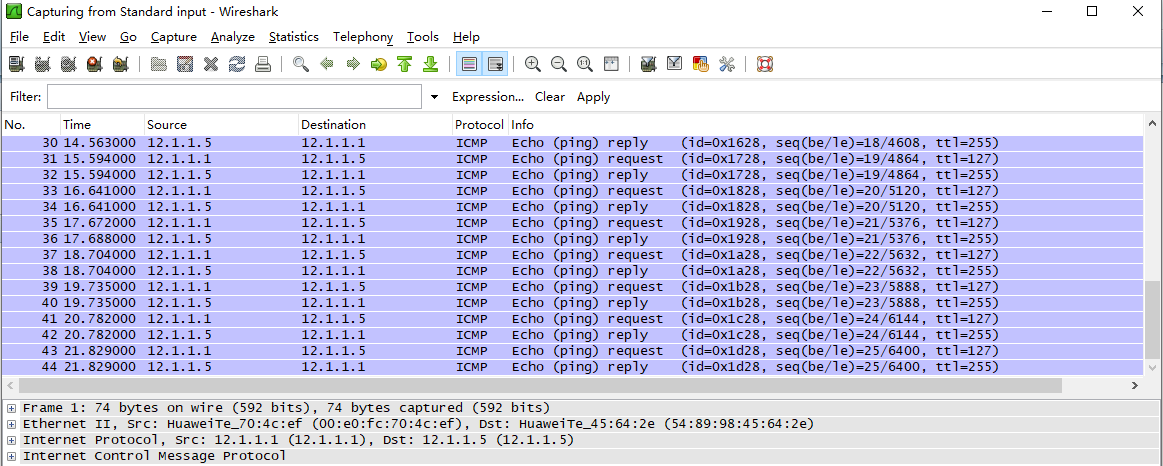Jump to the last packet icon
Image resolution: width=1163 pixels, height=466 pixels.
[x=431, y=65]
